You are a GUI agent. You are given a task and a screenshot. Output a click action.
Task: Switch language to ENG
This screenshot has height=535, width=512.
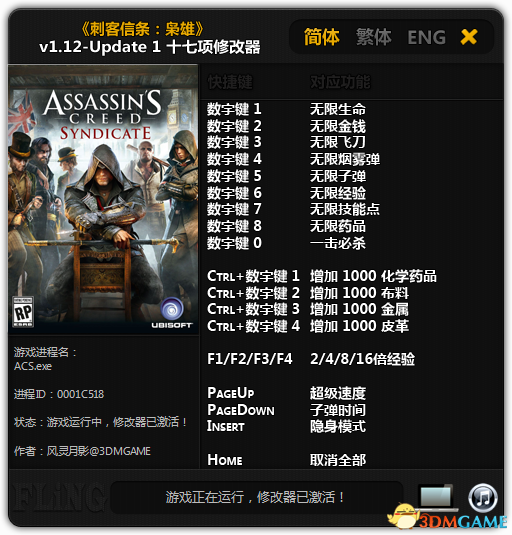point(426,37)
